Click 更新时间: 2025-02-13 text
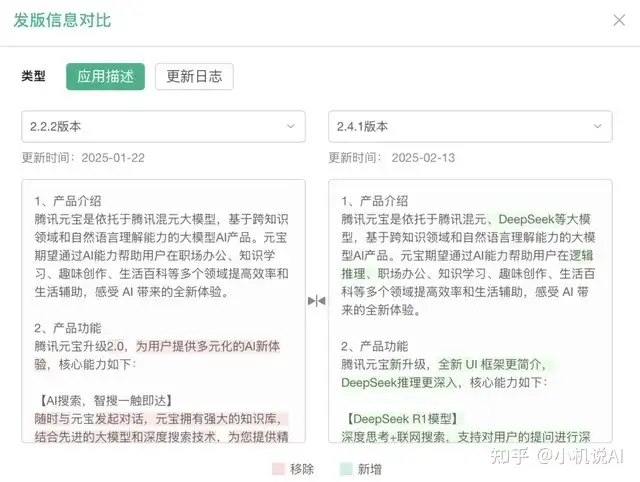 tap(392, 158)
